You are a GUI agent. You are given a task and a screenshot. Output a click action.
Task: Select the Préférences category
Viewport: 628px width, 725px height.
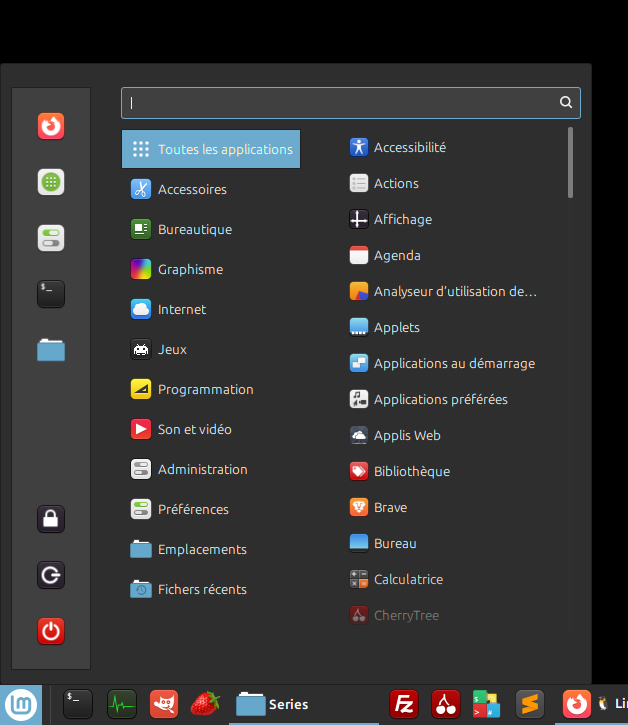(193, 509)
